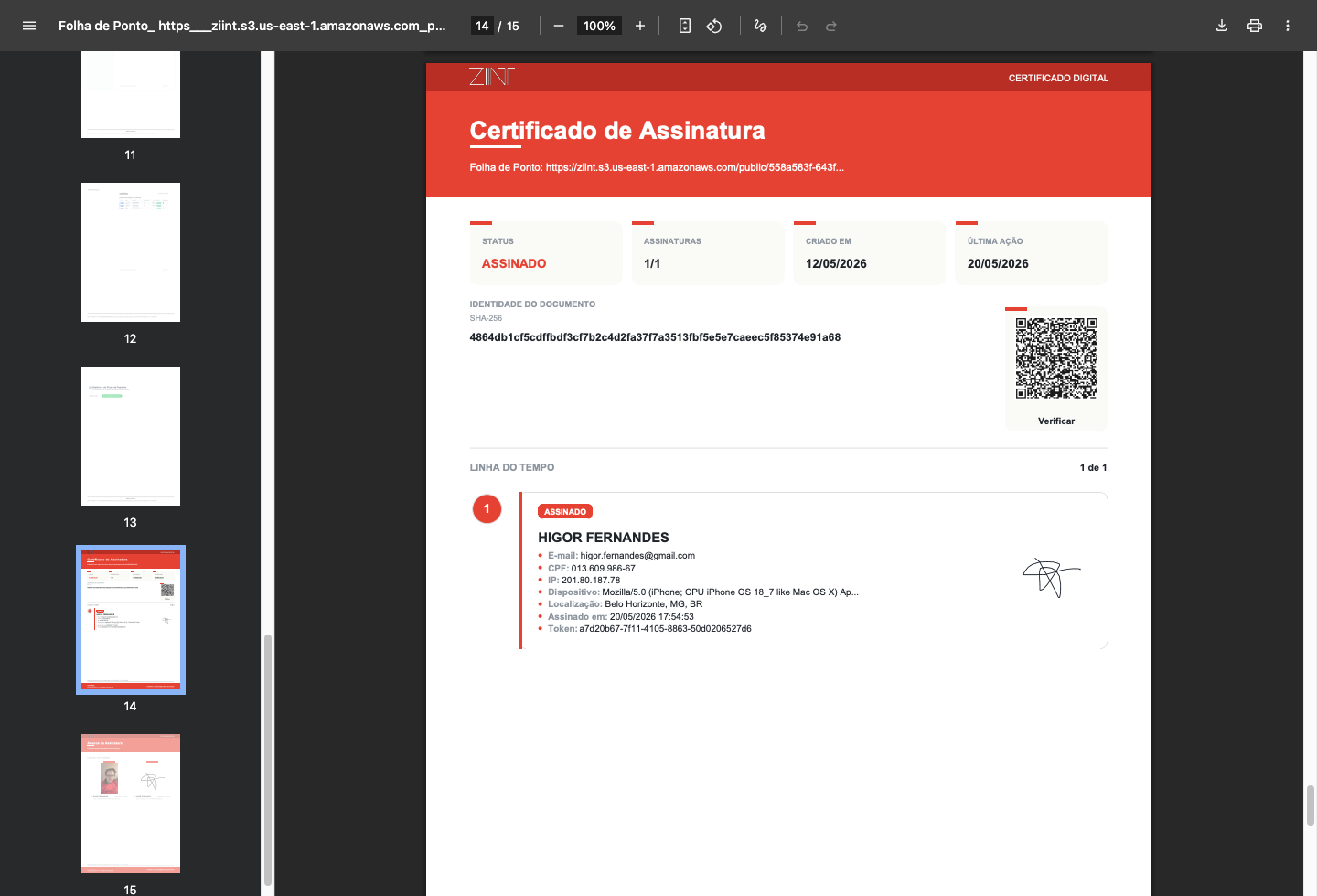Screen dimensions: 1317x896
Task: Click the CRIADO EM date 12/05/2026
Action: [836, 263]
